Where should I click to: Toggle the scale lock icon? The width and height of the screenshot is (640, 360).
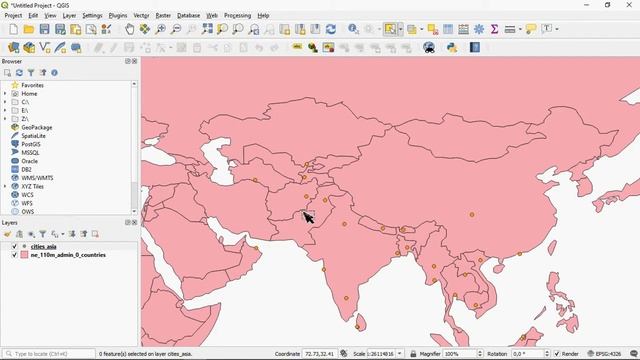click(413, 353)
